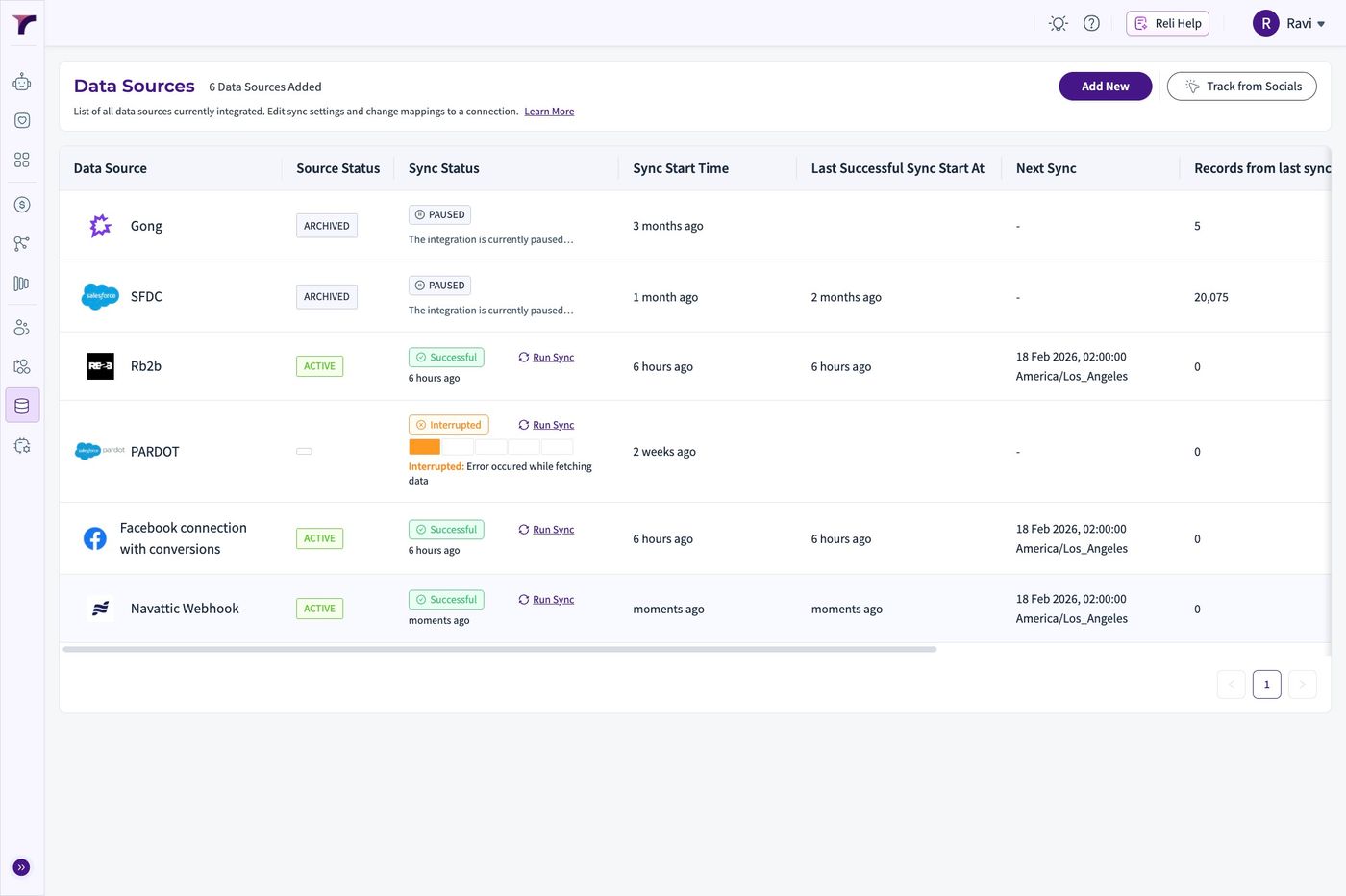The width and height of the screenshot is (1346, 896).
Task: Open the dollar coin sidebar icon
Action: (22, 205)
